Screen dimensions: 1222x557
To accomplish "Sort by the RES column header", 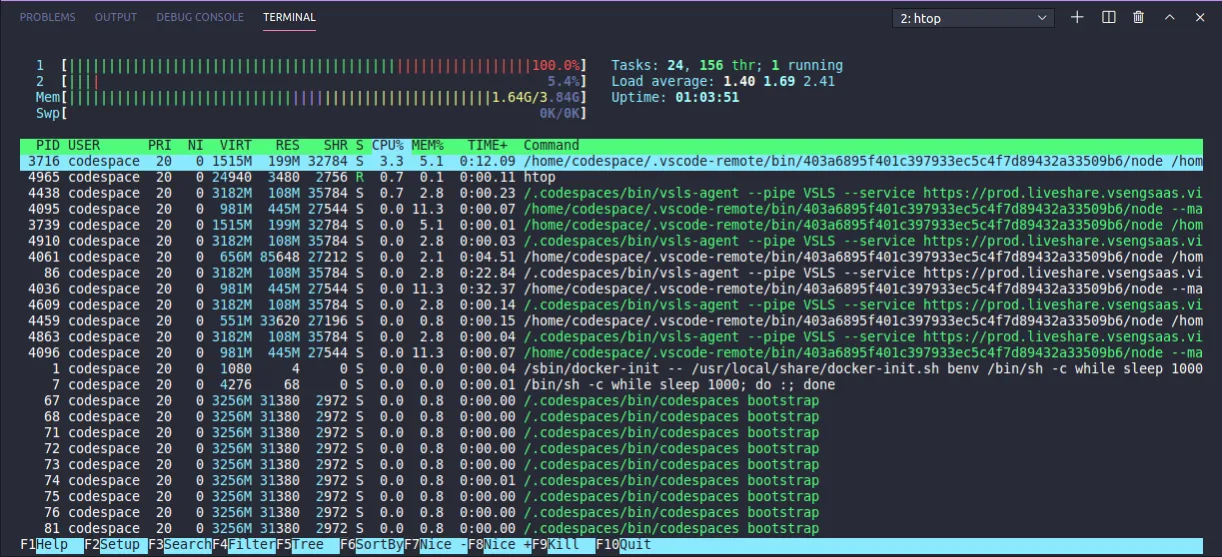I will 288,145.
